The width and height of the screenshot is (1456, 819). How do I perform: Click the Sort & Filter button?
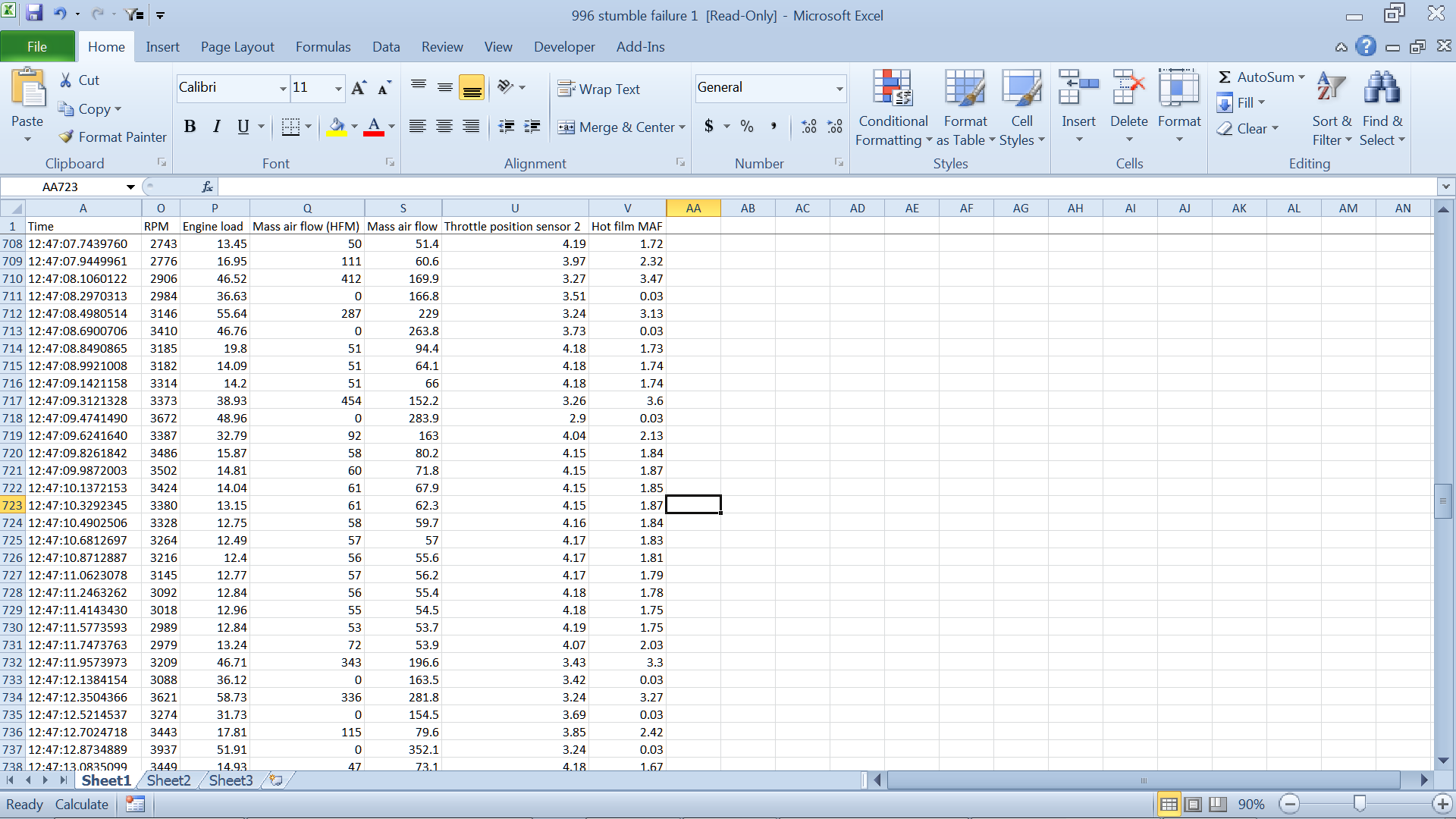[x=1332, y=106]
